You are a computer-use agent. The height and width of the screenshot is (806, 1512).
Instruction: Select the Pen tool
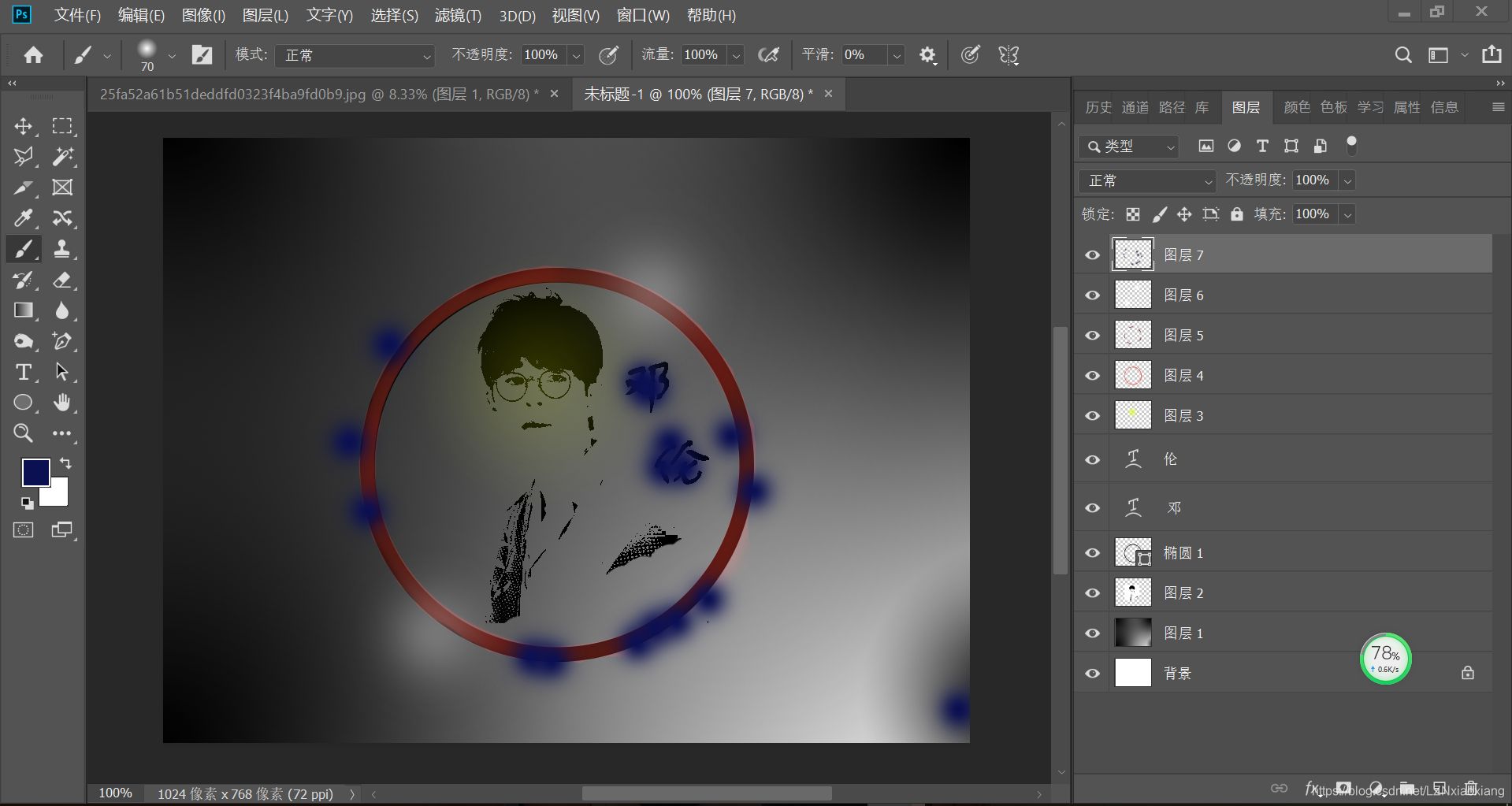pos(62,341)
